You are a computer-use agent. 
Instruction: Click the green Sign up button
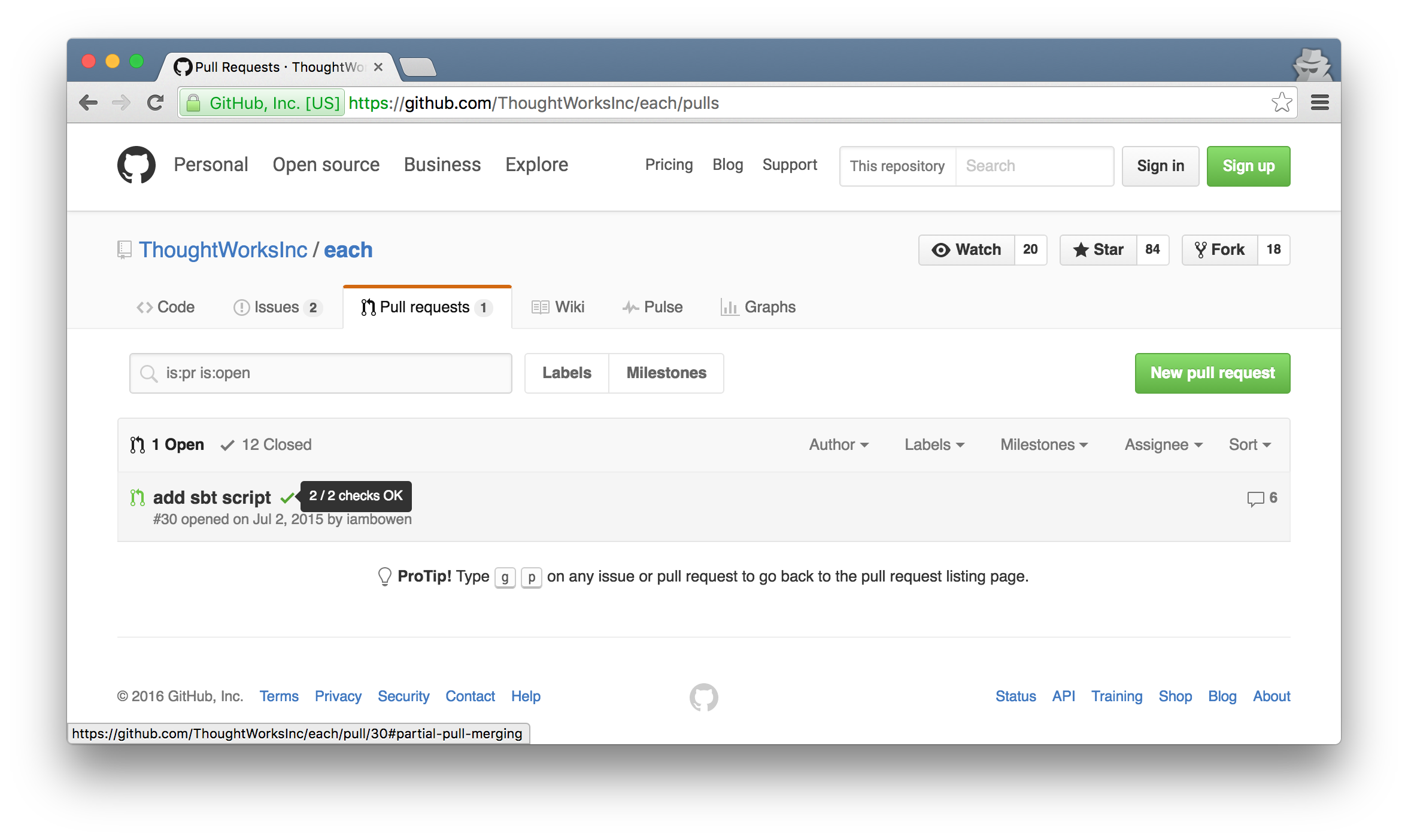pos(1248,166)
